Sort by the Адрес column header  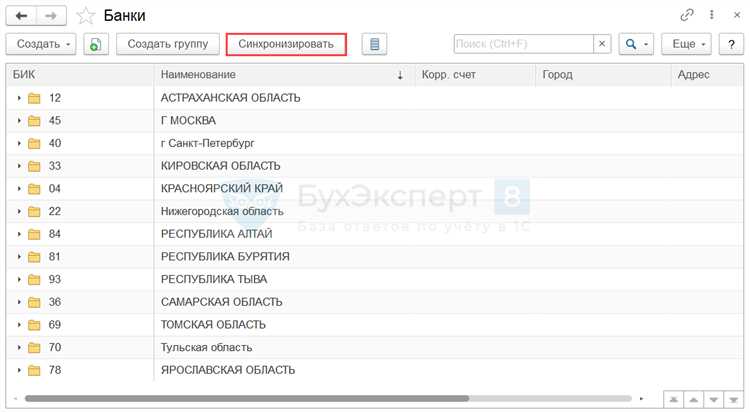(x=707, y=75)
